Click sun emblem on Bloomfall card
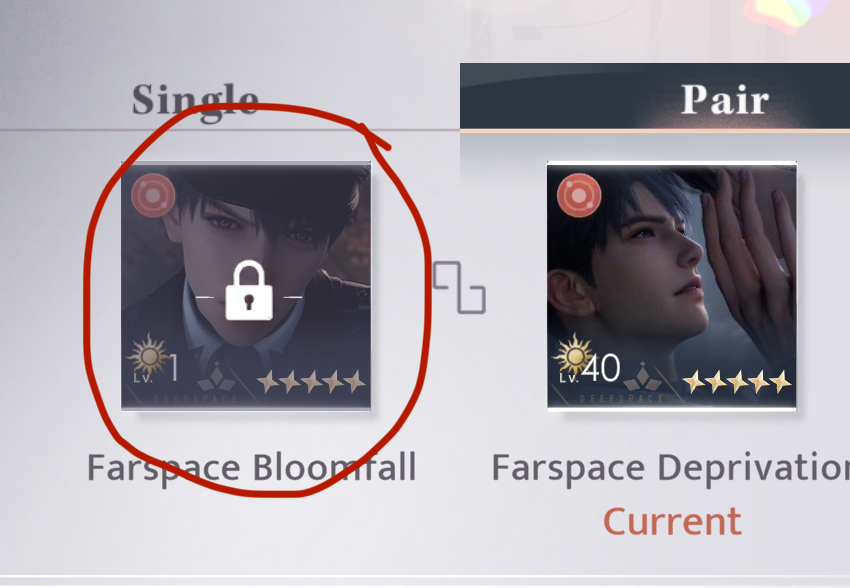 pos(147,356)
